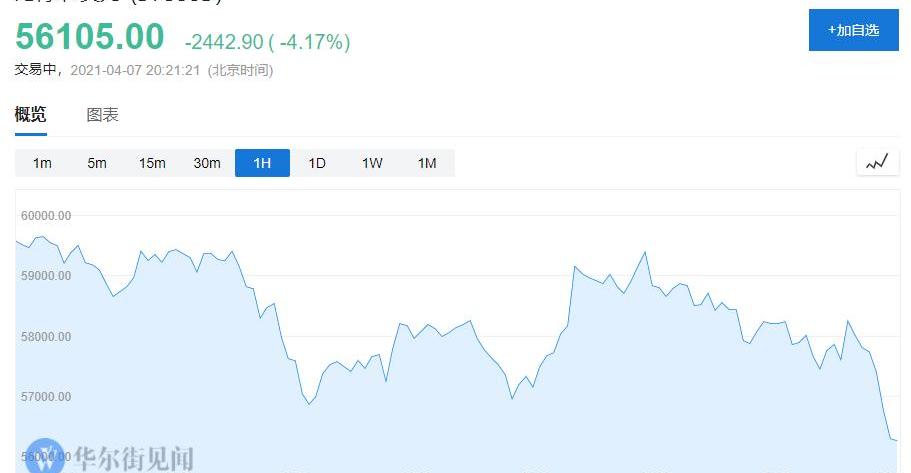Choose the 15m interval button
The width and height of the screenshot is (911, 473).
(x=152, y=163)
